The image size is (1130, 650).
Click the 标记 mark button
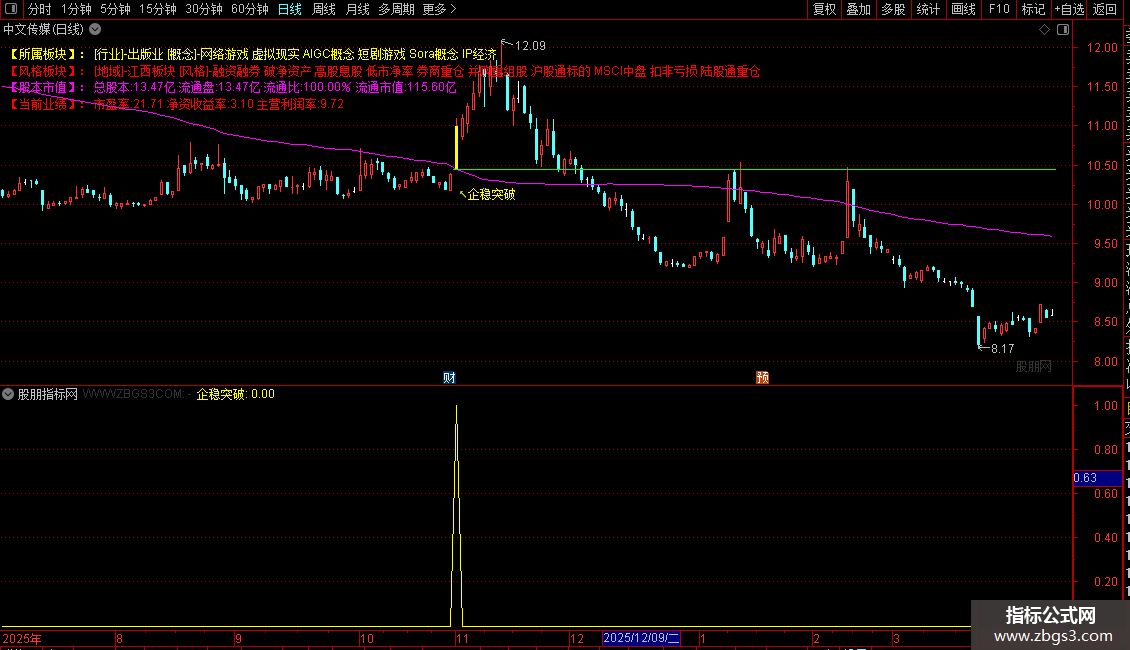pyautogui.click(x=1033, y=9)
